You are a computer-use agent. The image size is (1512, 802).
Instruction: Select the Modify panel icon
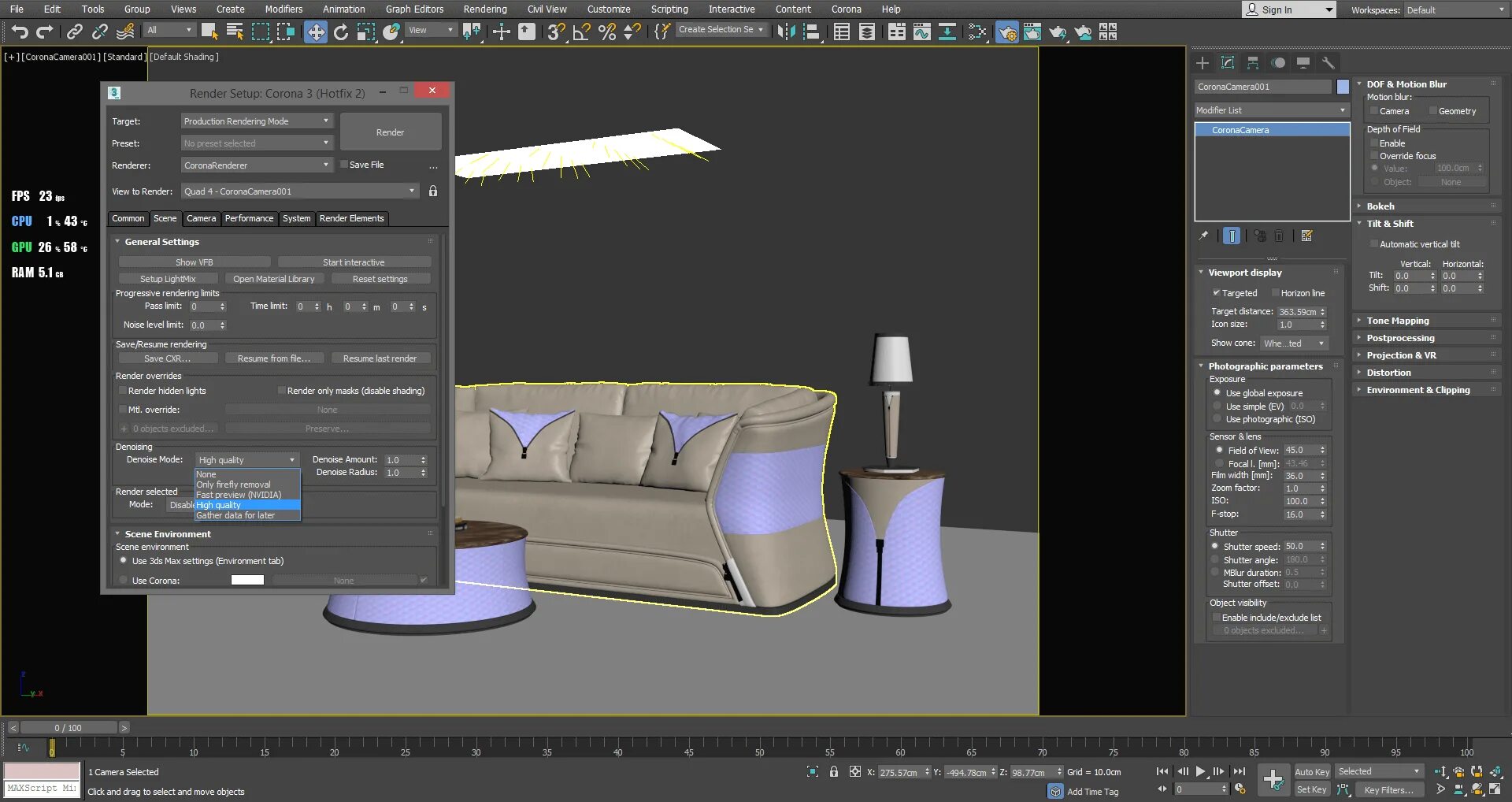pyautogui.click(x=1227, y=63)
